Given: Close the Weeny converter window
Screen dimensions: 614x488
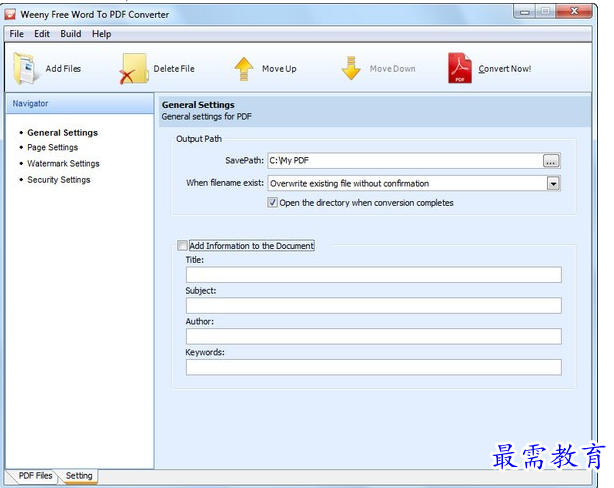Looking at the screenshot, I should click(x=574, y=11).
